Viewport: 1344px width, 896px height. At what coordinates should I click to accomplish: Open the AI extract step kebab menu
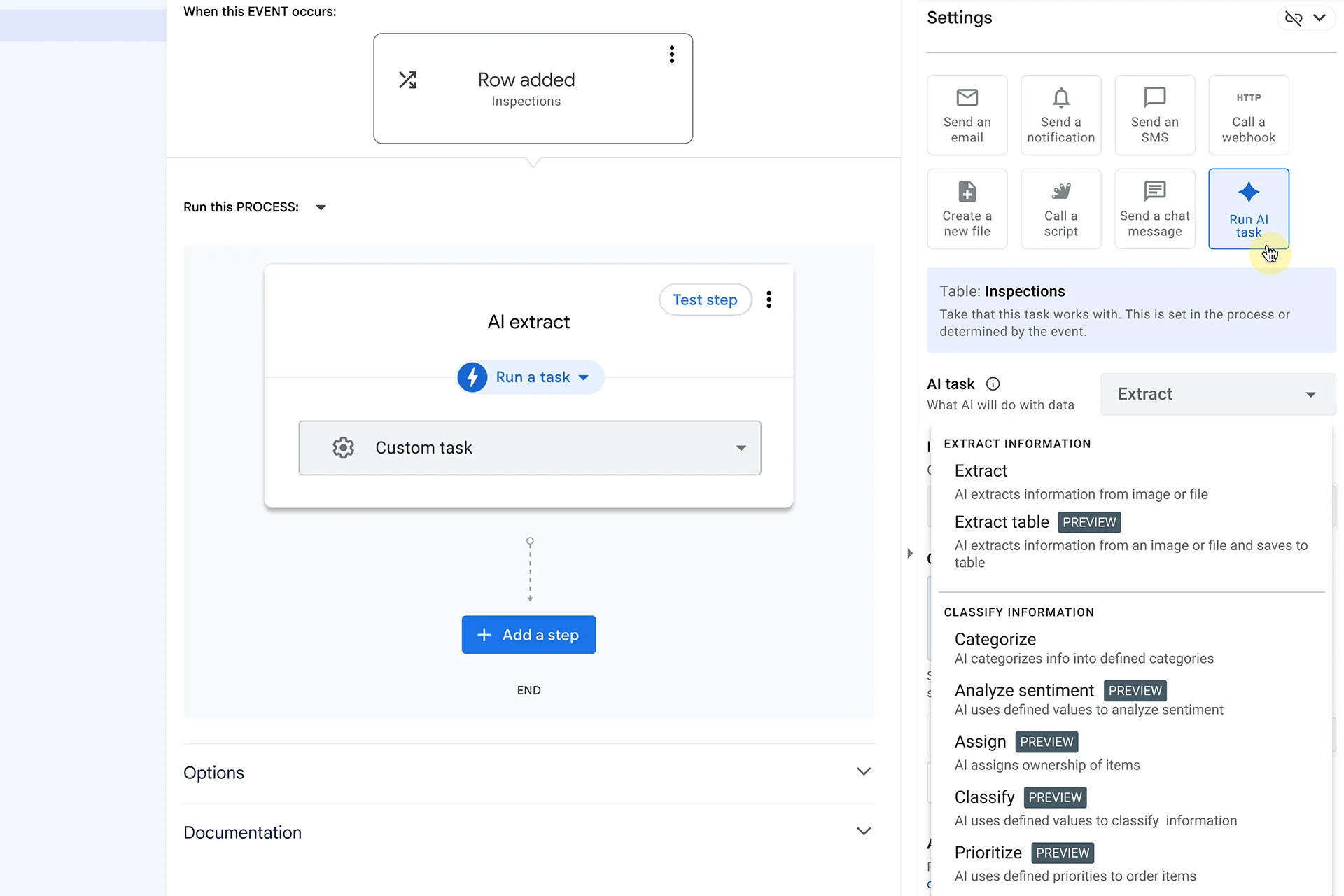click(x=769, y=300)
